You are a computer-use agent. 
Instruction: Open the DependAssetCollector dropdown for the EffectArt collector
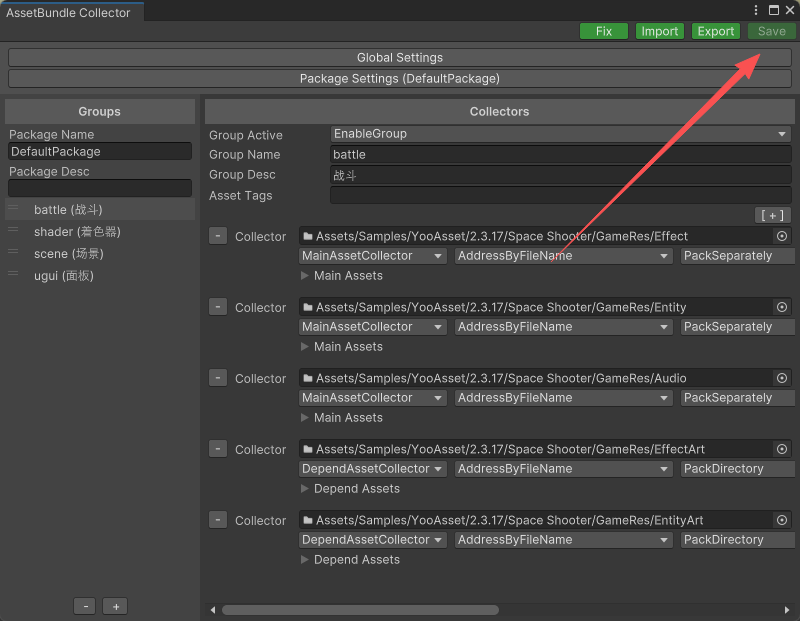372,468
